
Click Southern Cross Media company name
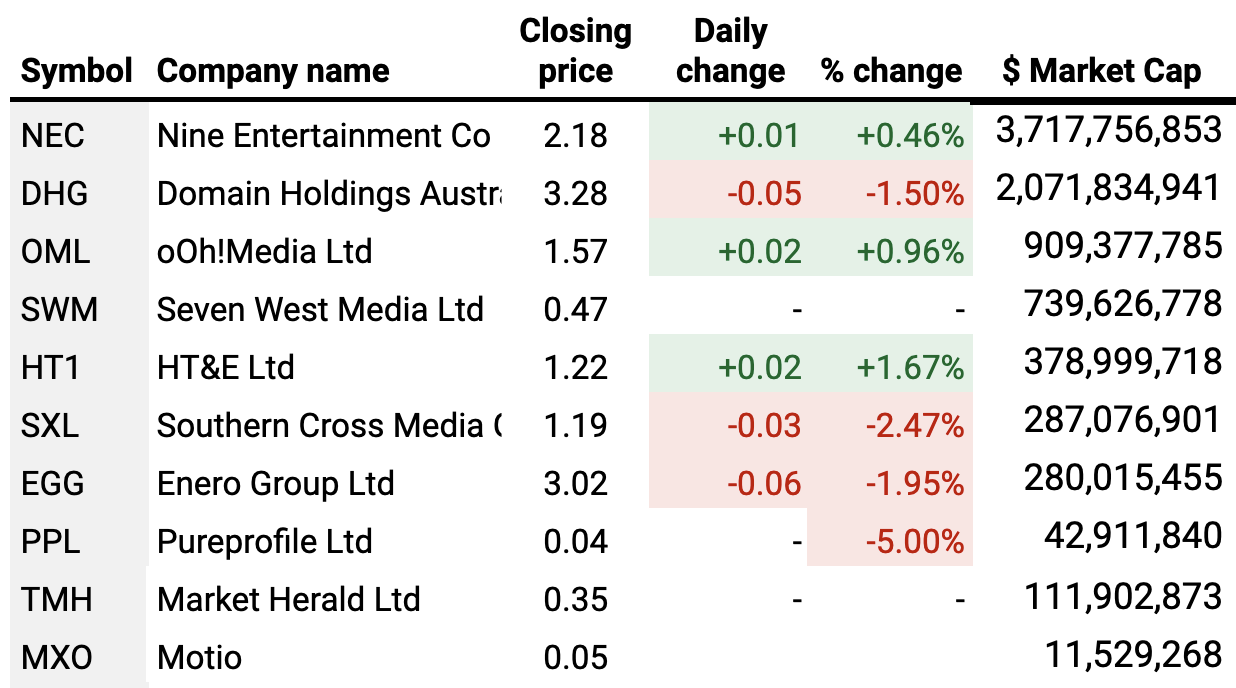pyautogui.click(x=328, y=425)
